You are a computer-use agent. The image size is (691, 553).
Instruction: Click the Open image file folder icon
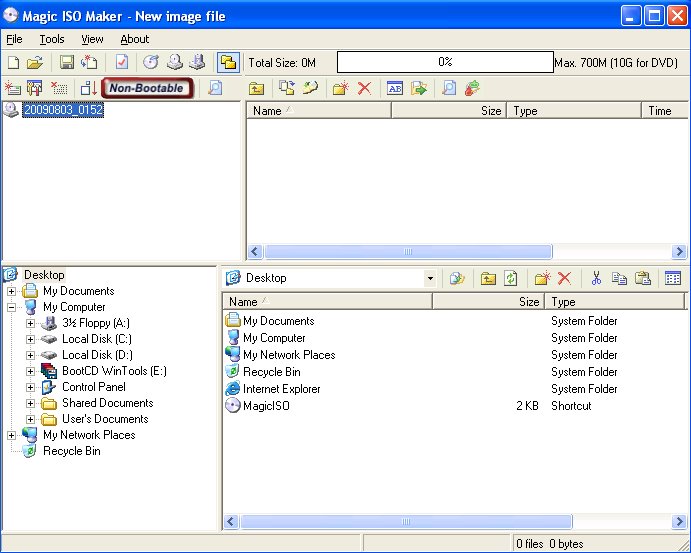click(x=35, y=63)
